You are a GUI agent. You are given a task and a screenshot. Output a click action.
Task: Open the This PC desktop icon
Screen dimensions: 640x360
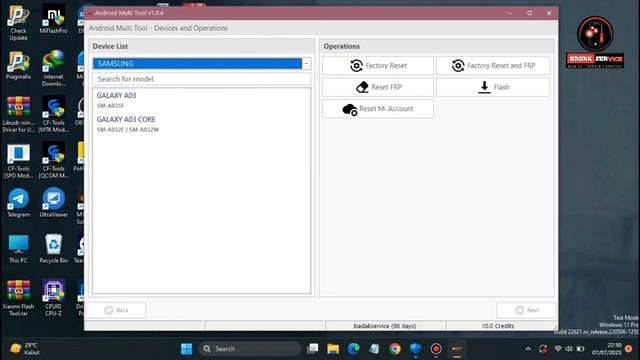click(x=18, y=249)
